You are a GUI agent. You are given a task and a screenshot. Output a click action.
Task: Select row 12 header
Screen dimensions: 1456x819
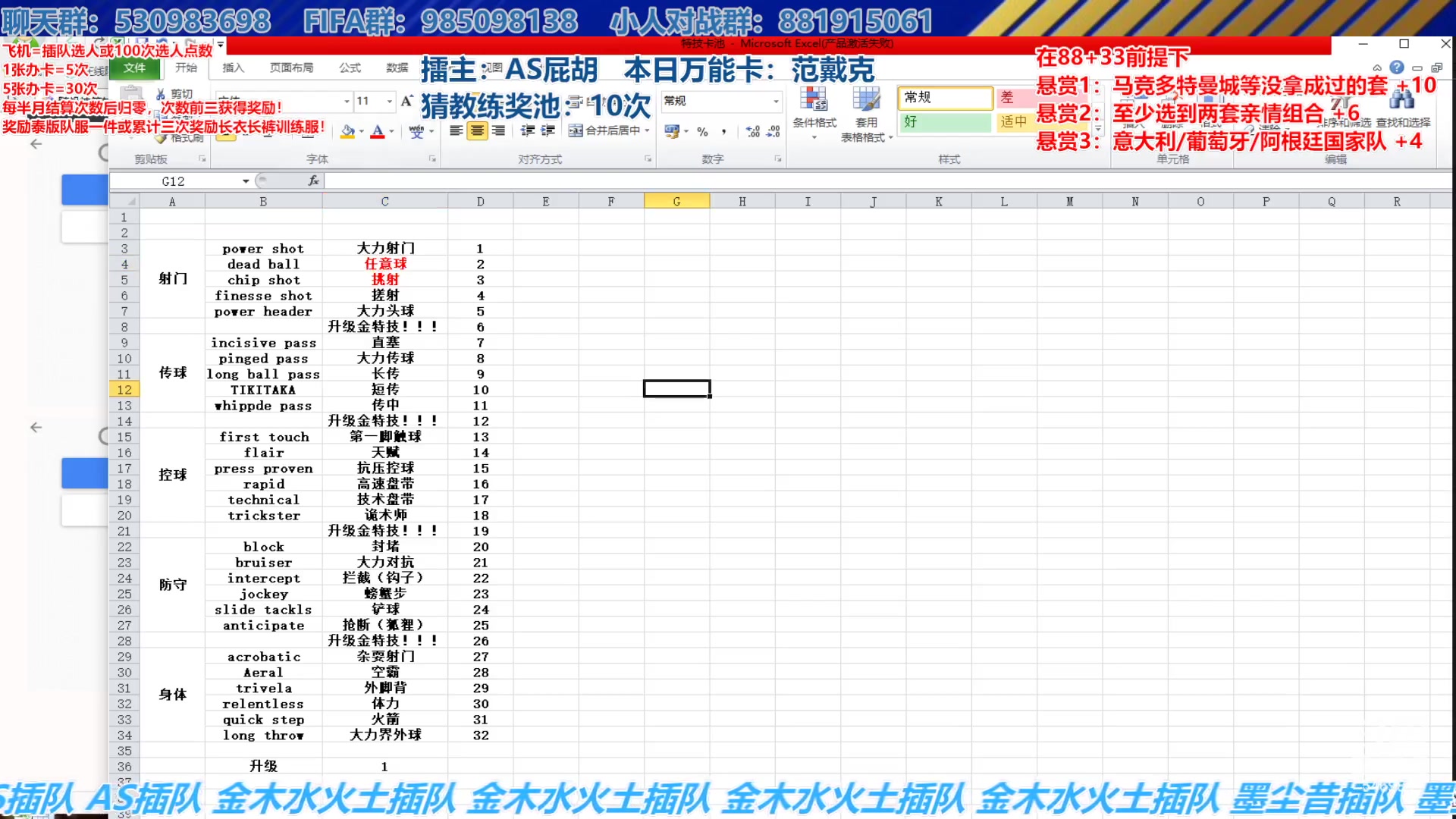pos(124,390)
